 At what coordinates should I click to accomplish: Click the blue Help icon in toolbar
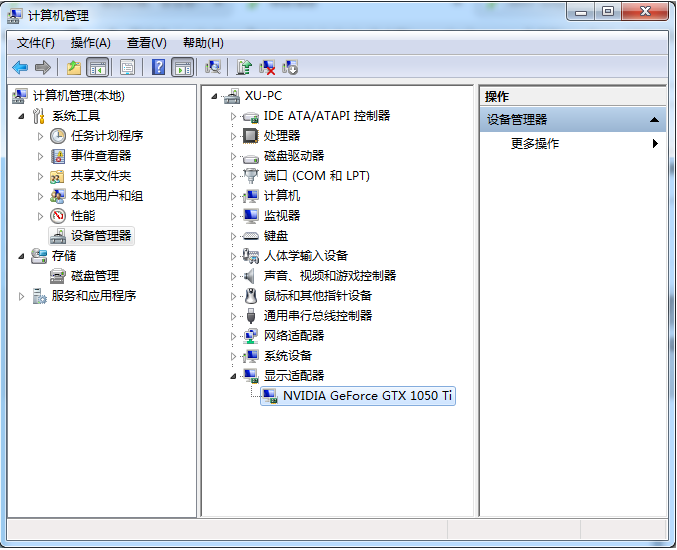coord(158,67)
